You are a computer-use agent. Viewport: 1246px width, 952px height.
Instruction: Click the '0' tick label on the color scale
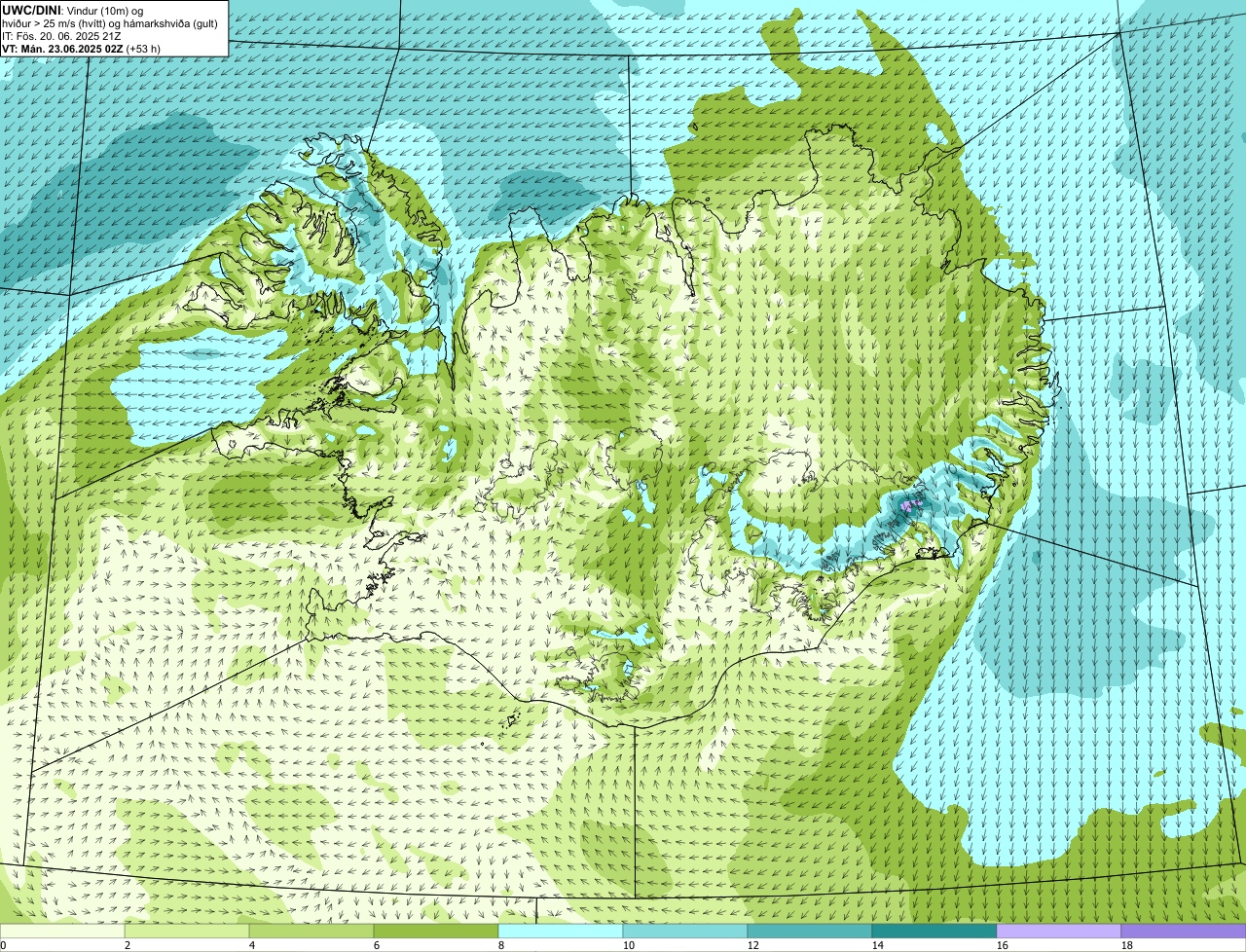point(3,945)
